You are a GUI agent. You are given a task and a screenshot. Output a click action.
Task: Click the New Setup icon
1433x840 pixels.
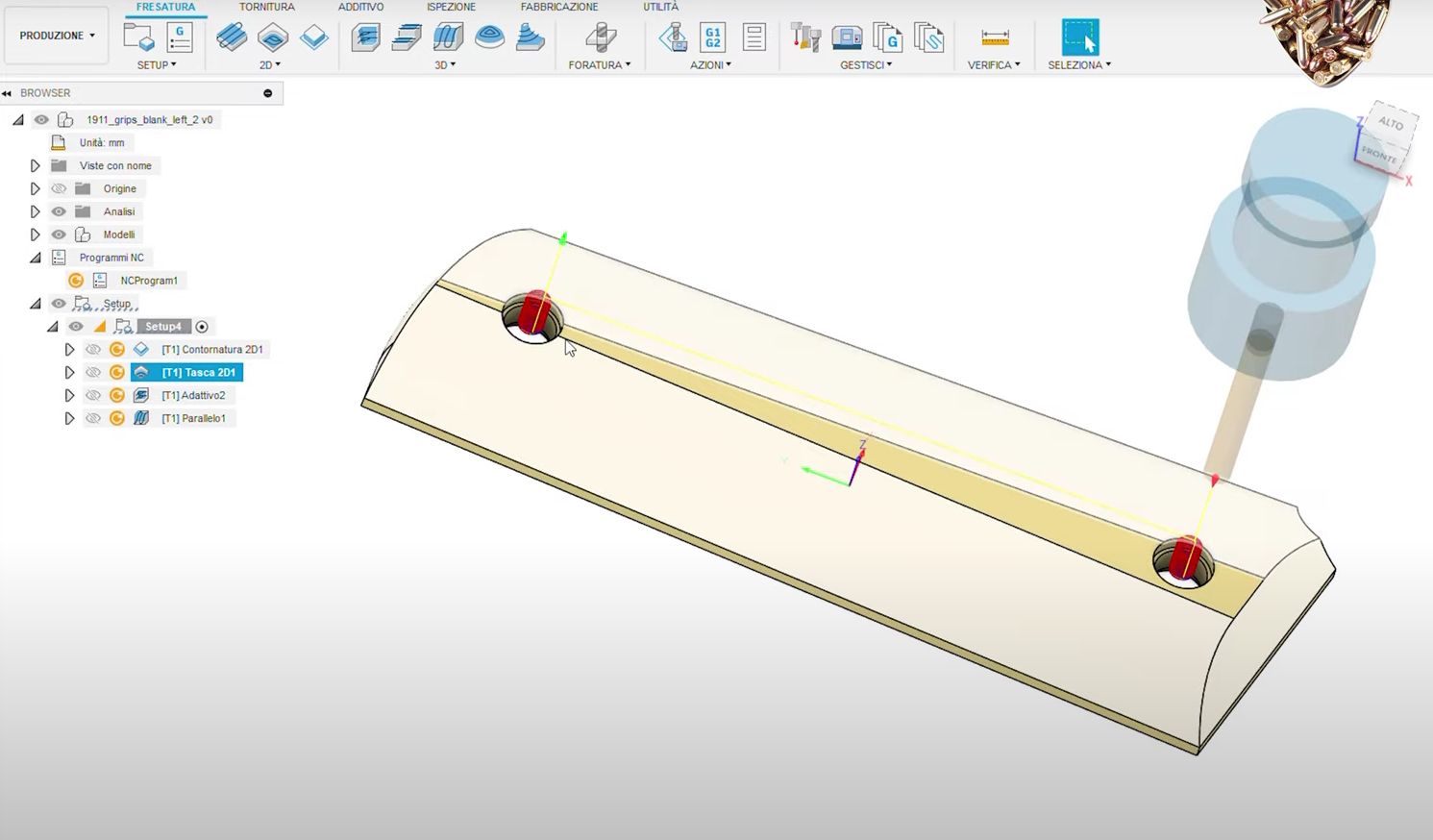pyautogui.click(x=138, y=37)
